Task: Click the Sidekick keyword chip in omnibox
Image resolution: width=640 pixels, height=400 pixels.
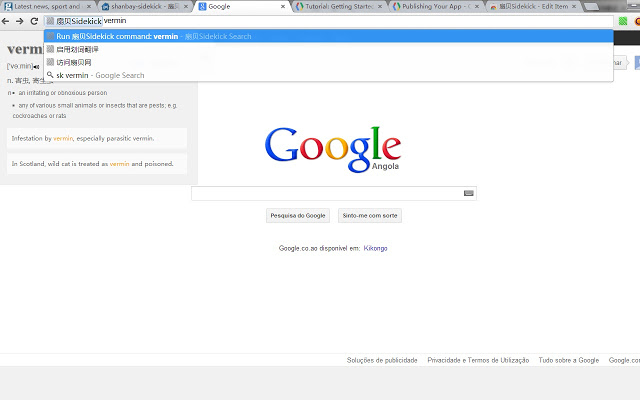Action: [73, 21]
